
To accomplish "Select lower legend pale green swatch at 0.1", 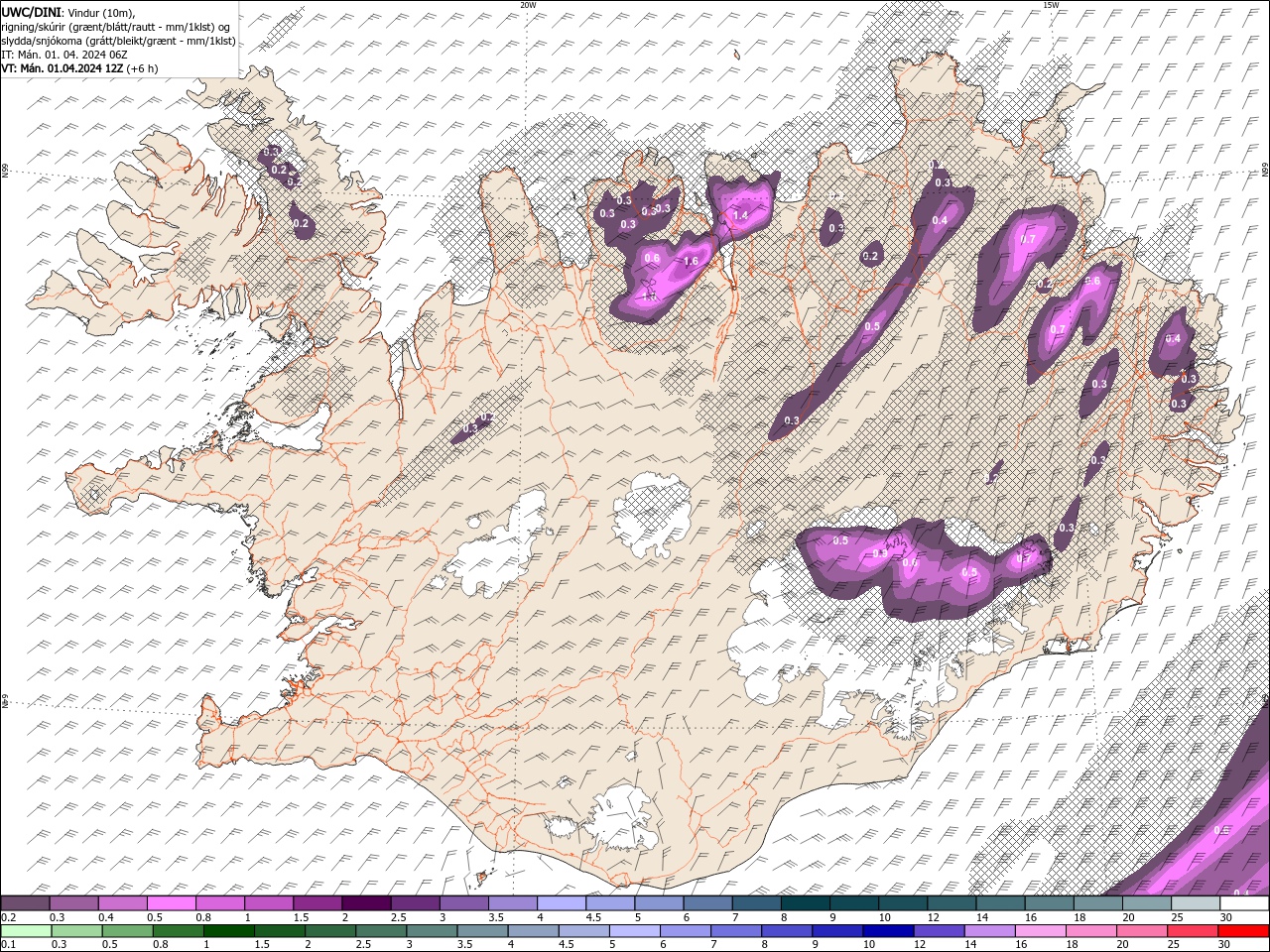I will pos(26,931).
